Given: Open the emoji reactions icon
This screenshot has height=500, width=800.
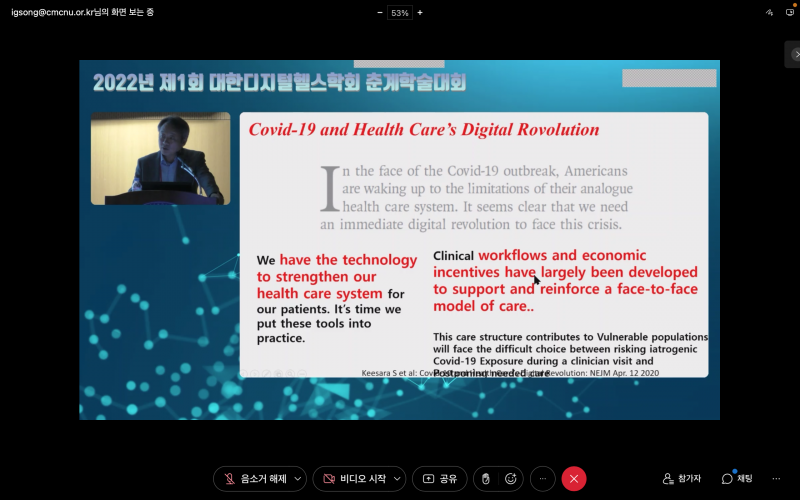Looking at the screenshot, I should 511,479.
